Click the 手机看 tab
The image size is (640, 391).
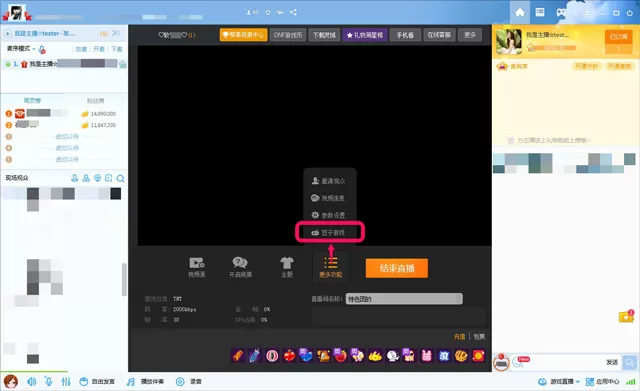click(x=405, y=35)
